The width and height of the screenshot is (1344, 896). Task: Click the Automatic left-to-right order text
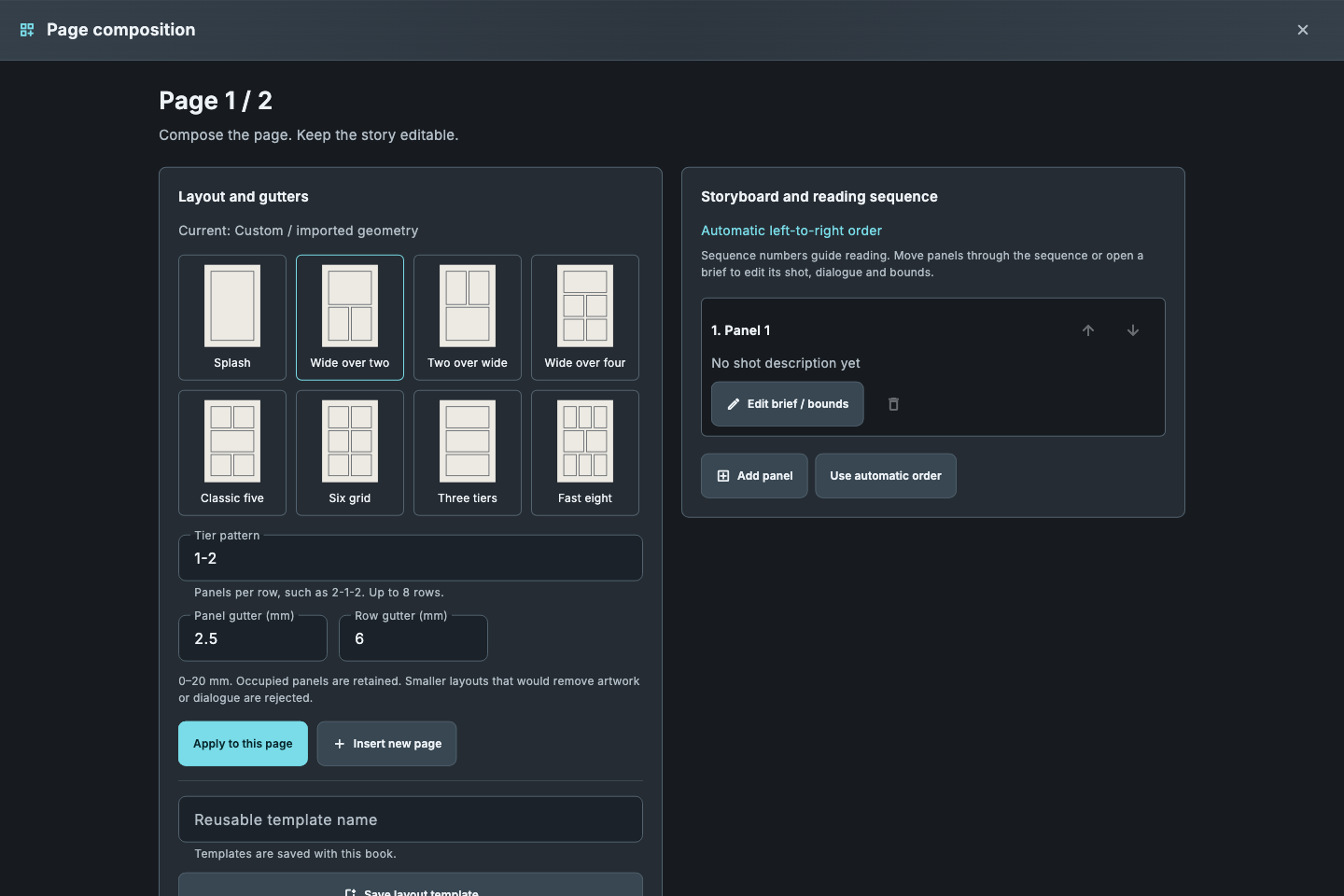click(791, 231)
